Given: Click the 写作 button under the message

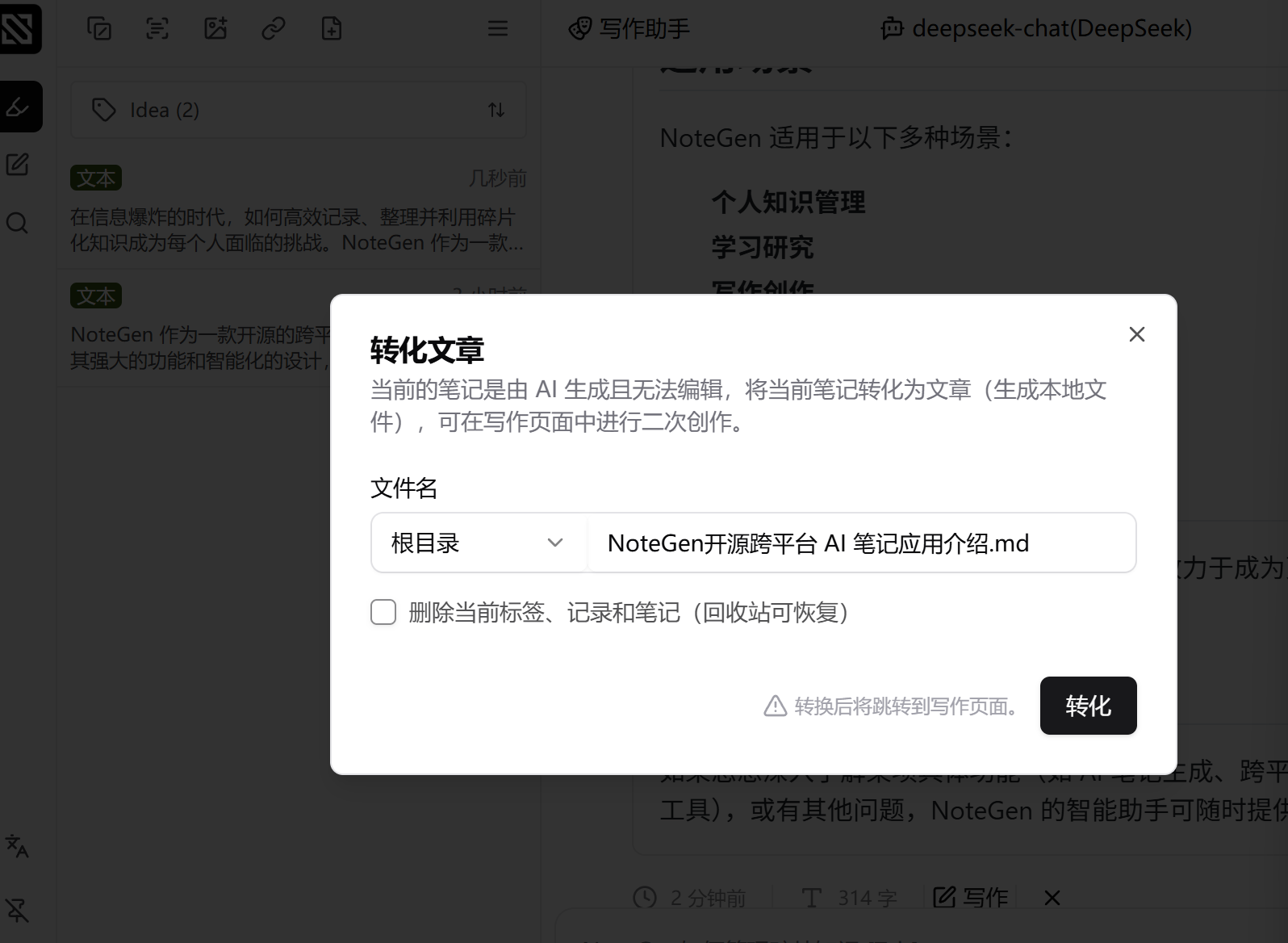Looking at the screenshot, I should [x=971, y=897].
